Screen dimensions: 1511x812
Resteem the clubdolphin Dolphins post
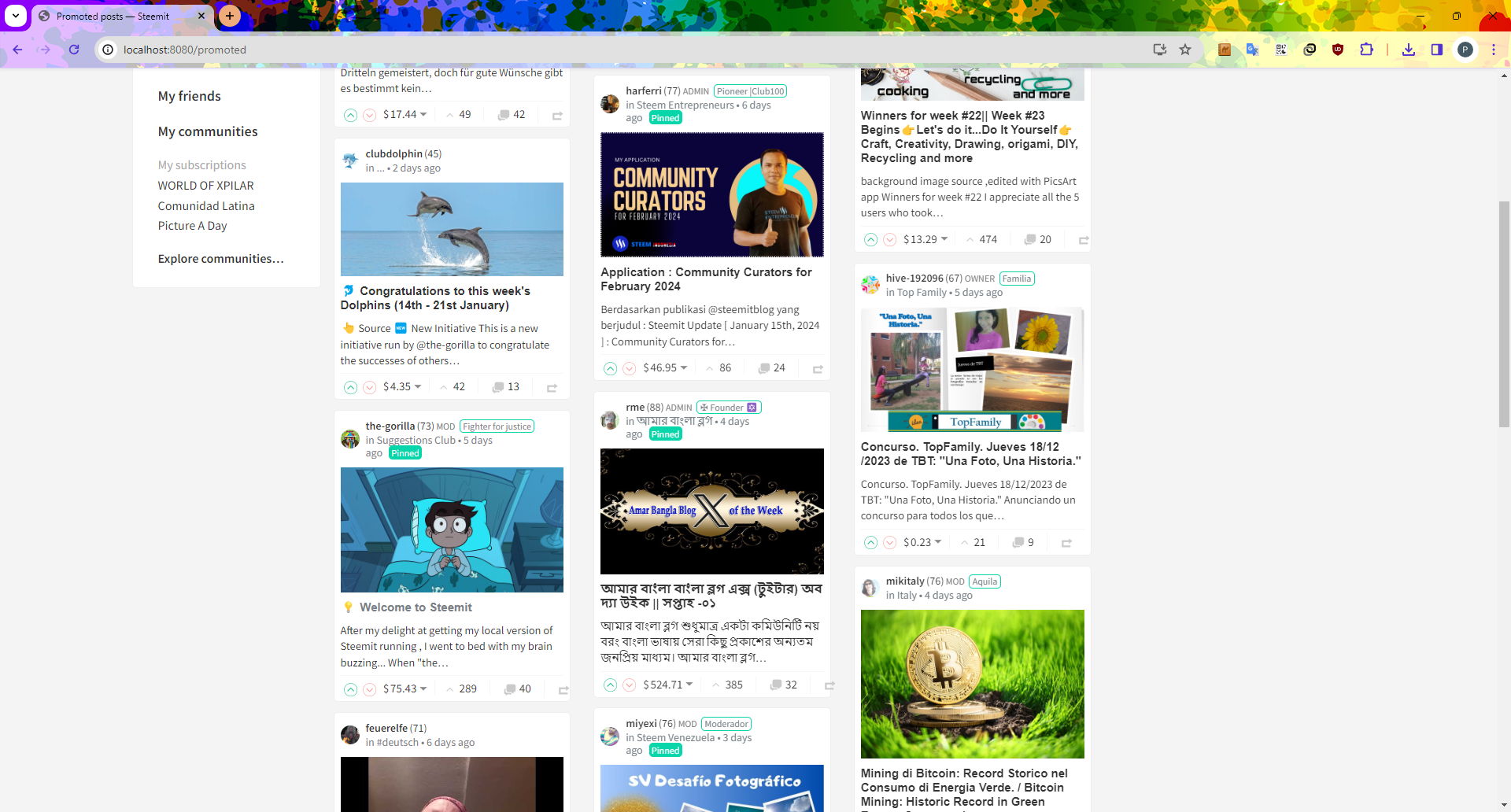pos(552,388)
